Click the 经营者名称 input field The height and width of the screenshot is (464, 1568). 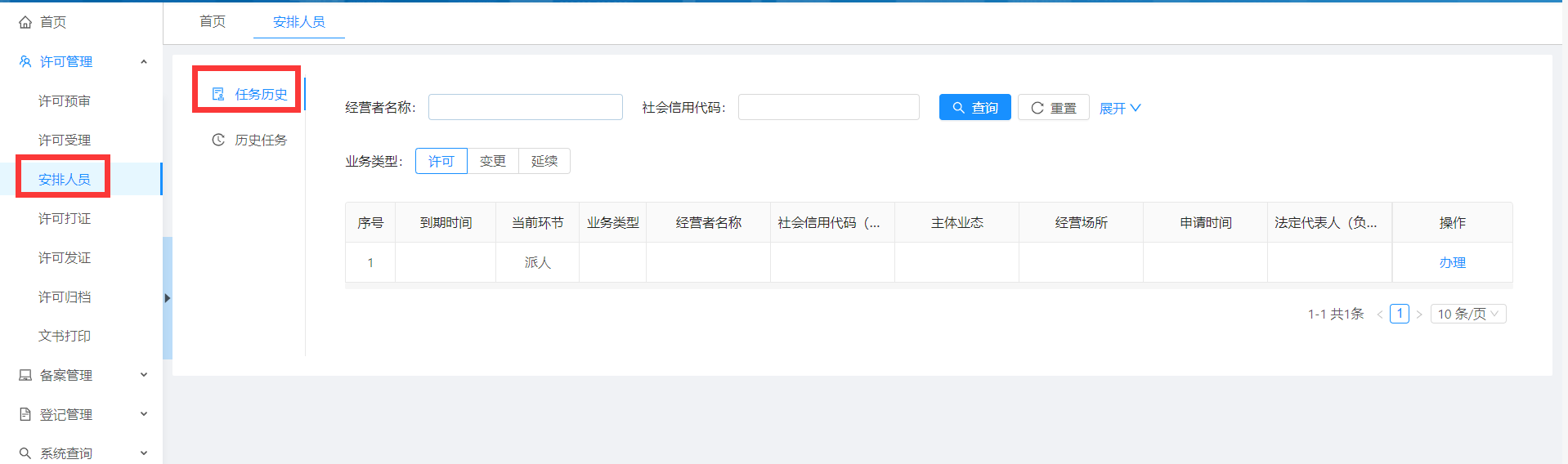coord(525,107)
